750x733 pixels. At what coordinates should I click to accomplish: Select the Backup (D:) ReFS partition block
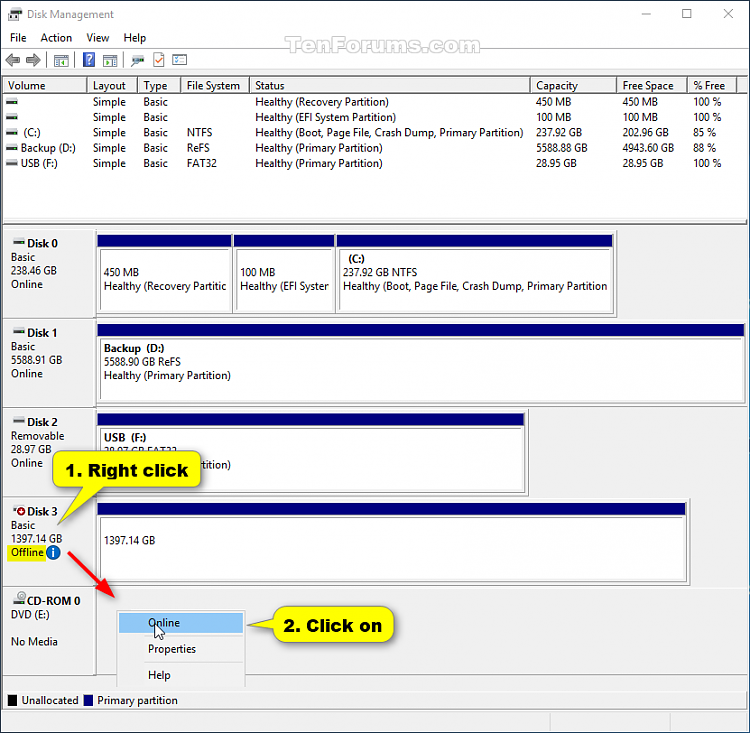(x=421, y=363)
